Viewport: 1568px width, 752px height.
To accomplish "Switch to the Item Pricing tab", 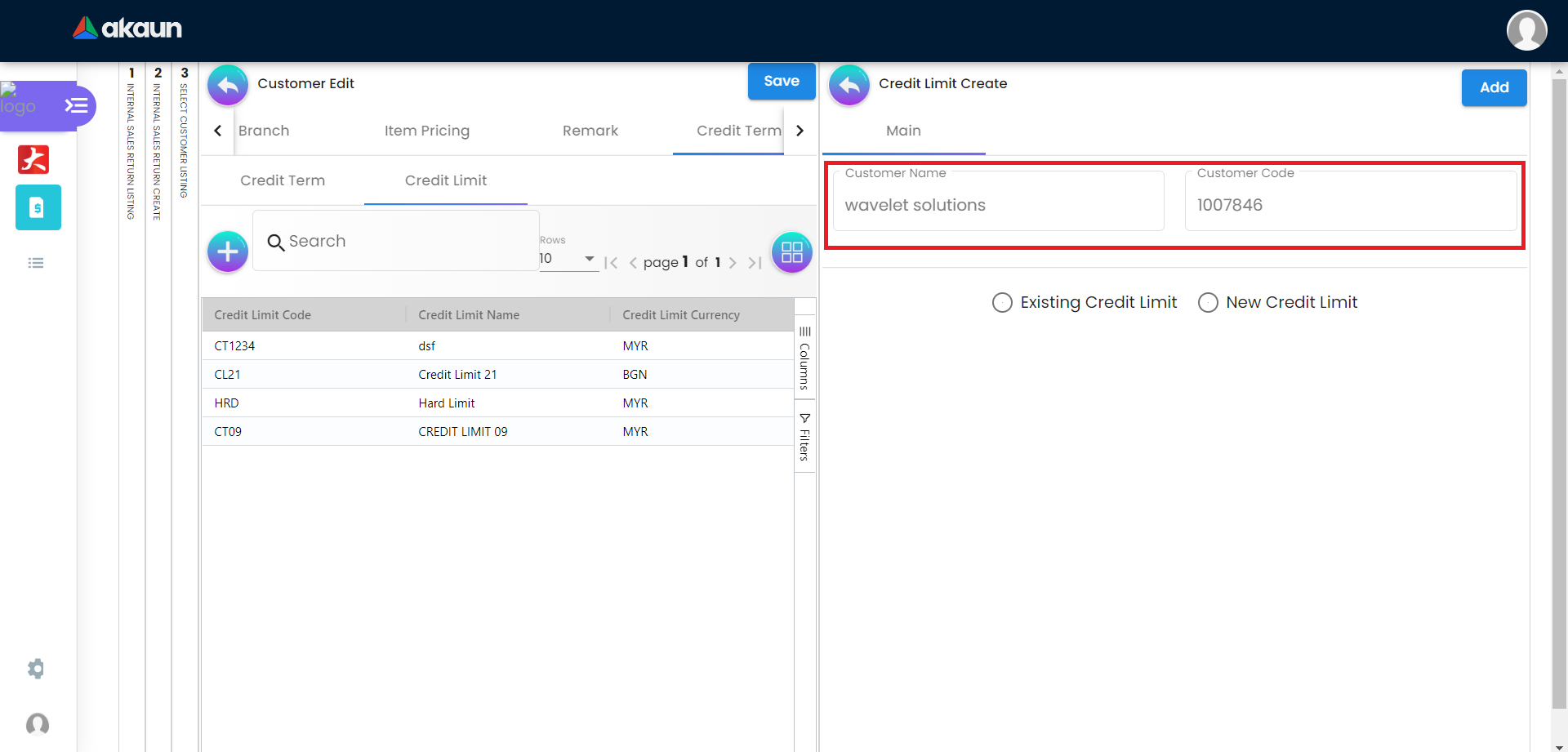I will 426,131.
